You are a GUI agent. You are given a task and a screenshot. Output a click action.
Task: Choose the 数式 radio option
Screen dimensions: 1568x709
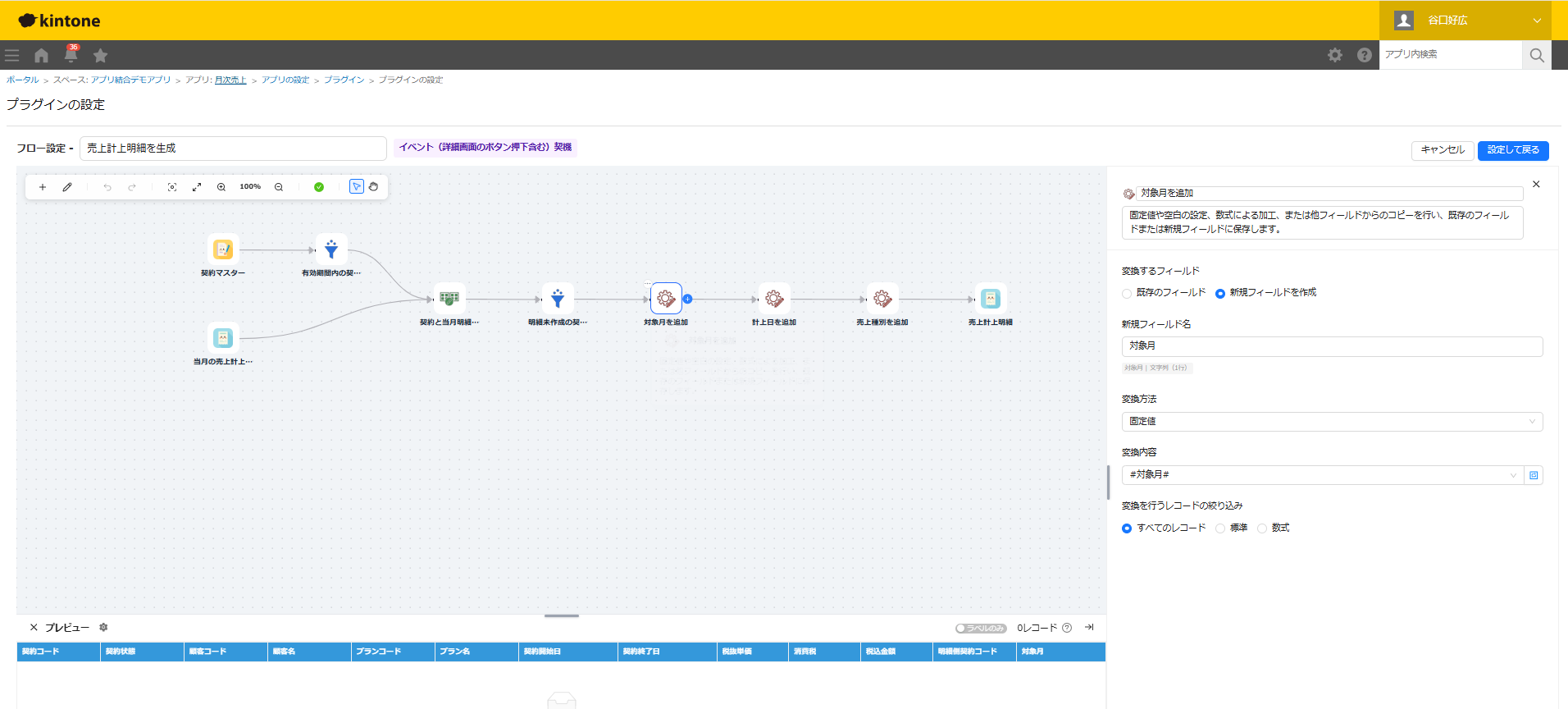pyautogui.click(x=1262, y=528)
